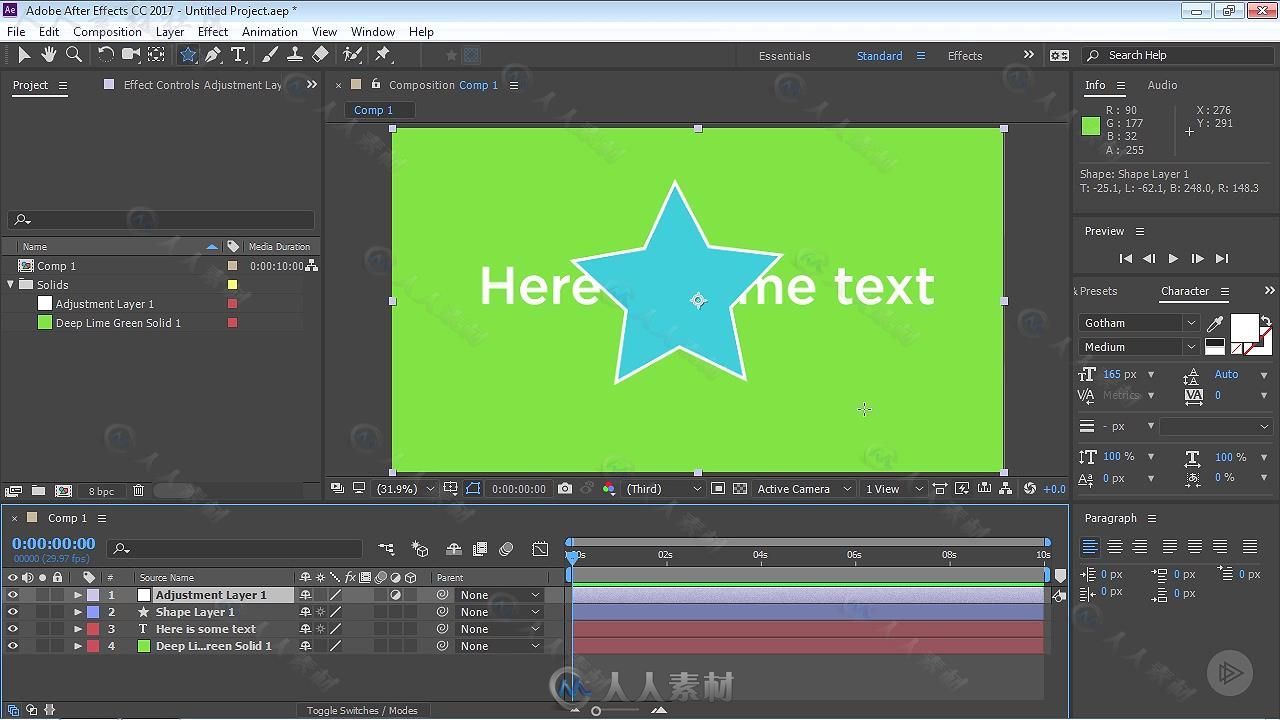
Task: Open the Composition menu
Action: [107, 31]
